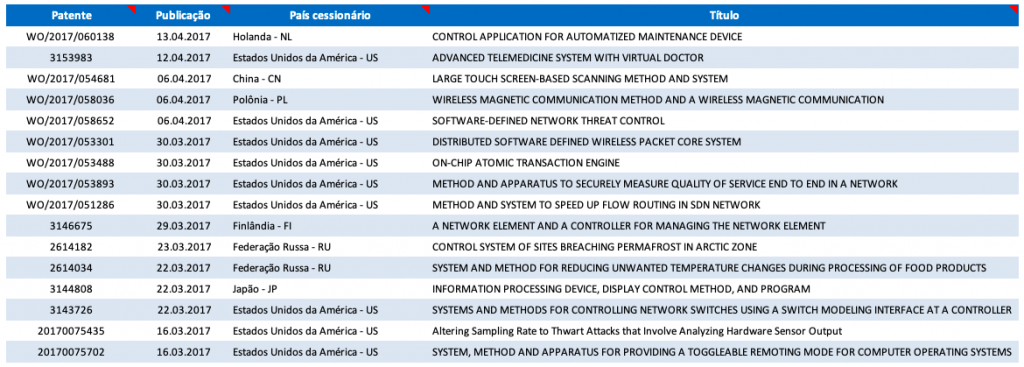Select title SOFTWARE-DEFINED NETWORK THREAT CONTROL
1024x367 pixels.
549,121
